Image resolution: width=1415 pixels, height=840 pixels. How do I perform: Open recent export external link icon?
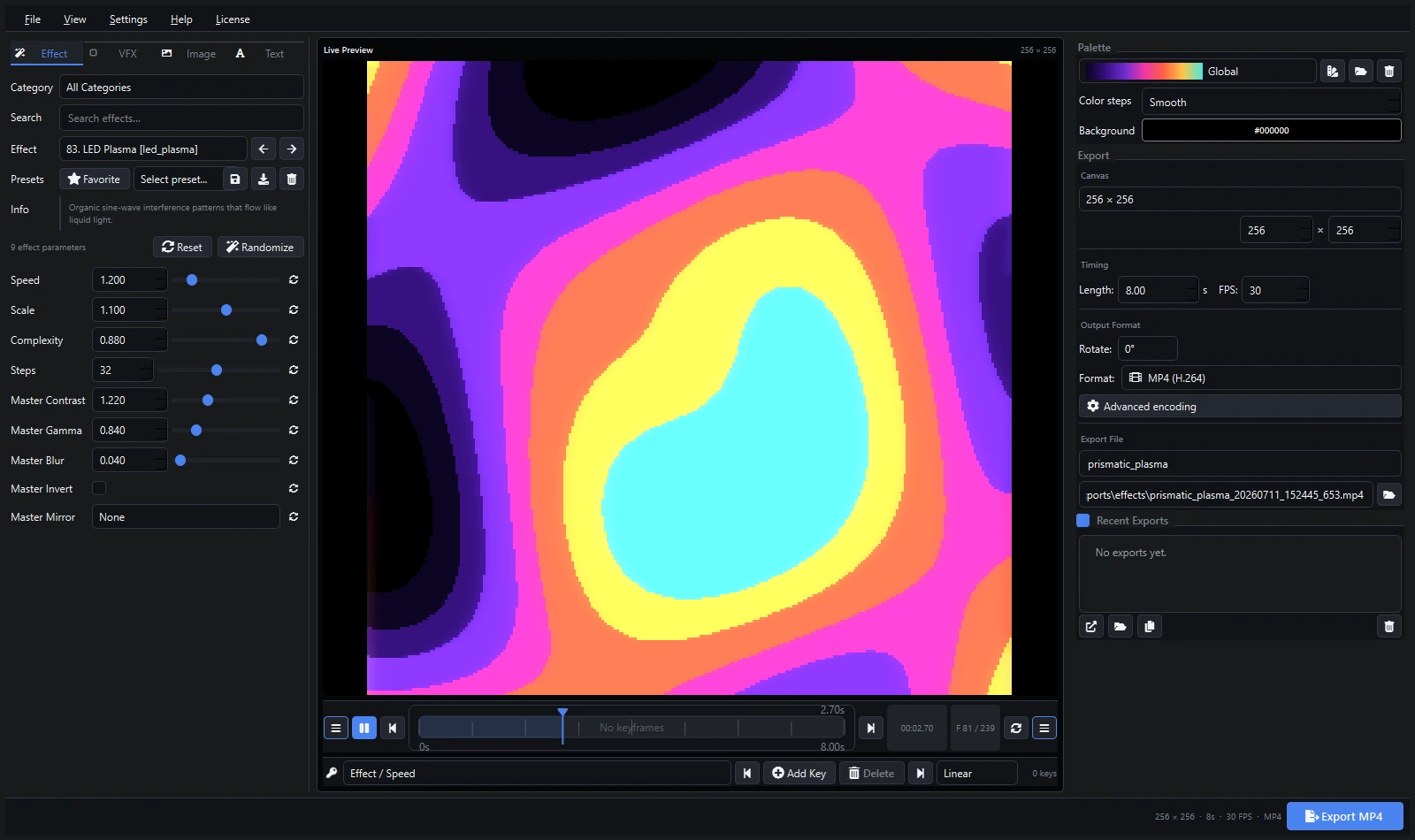1091,626
